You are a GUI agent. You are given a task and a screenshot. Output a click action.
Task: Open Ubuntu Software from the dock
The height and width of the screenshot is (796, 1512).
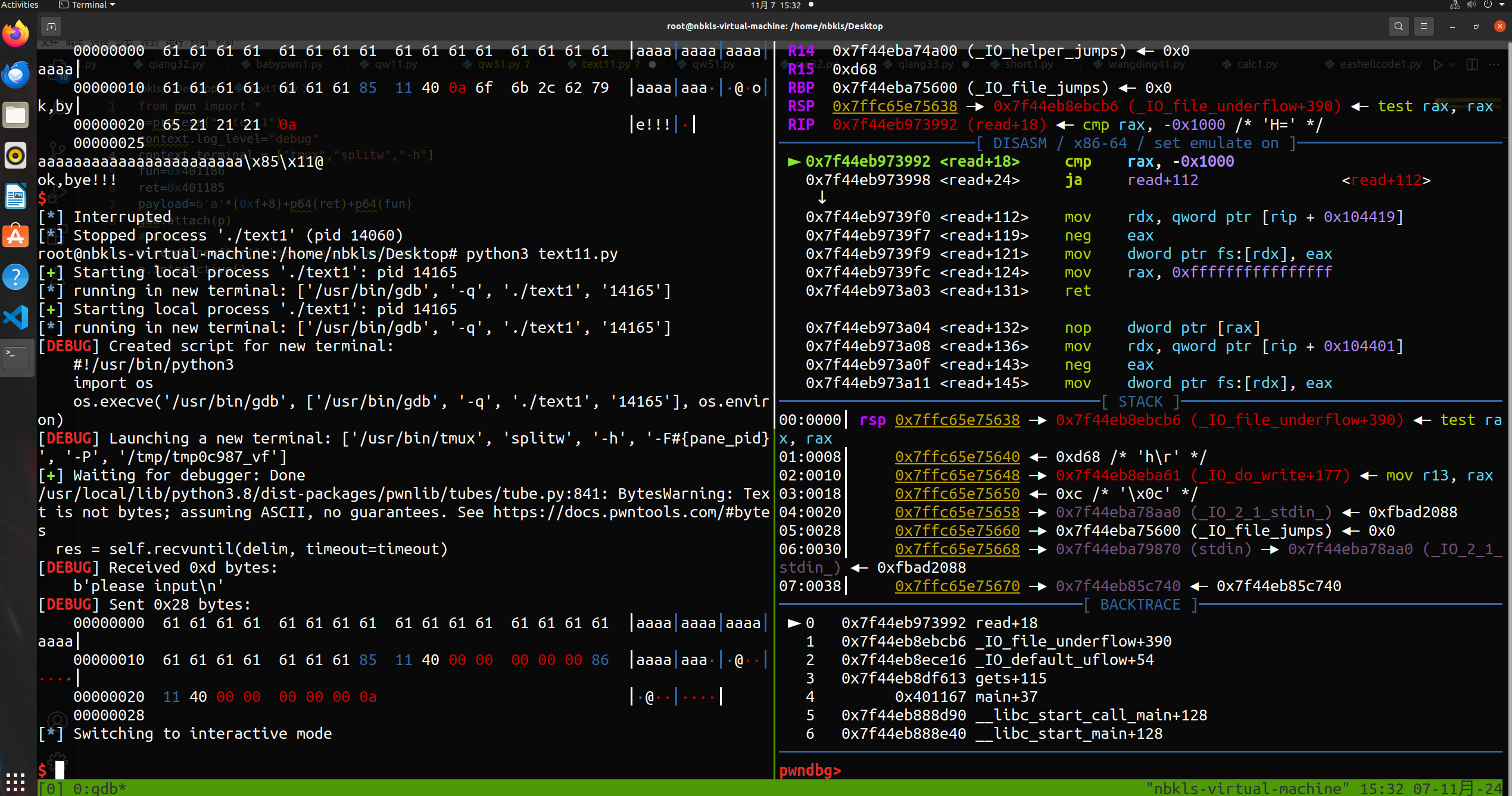15,236
